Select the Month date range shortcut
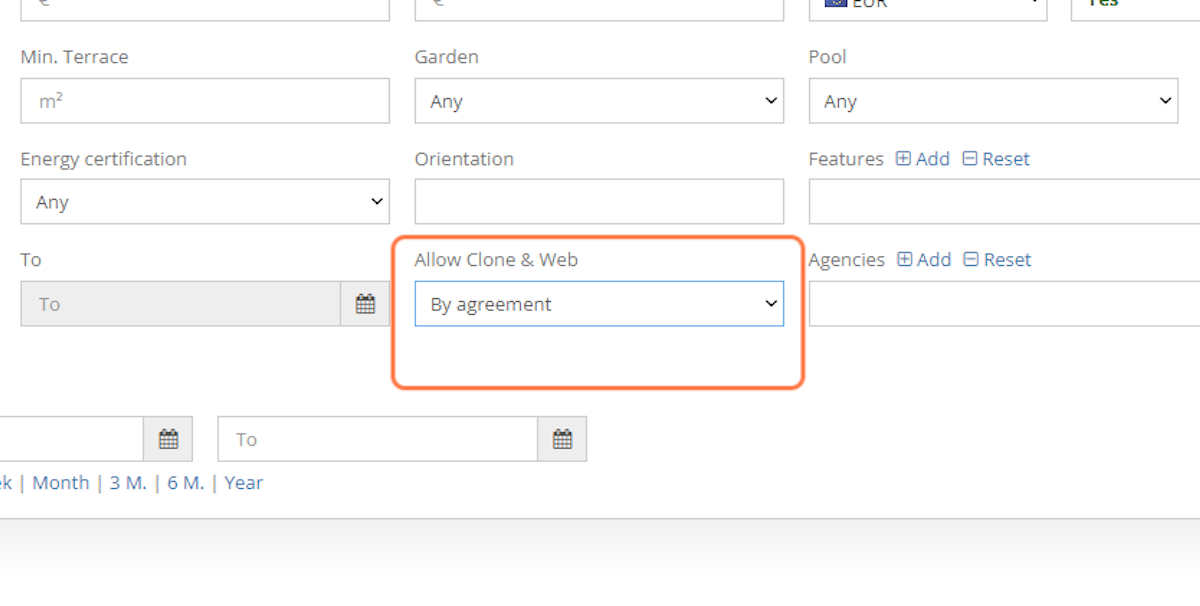The width and height of the screenshot is (1200, 606). coord(61,483)
